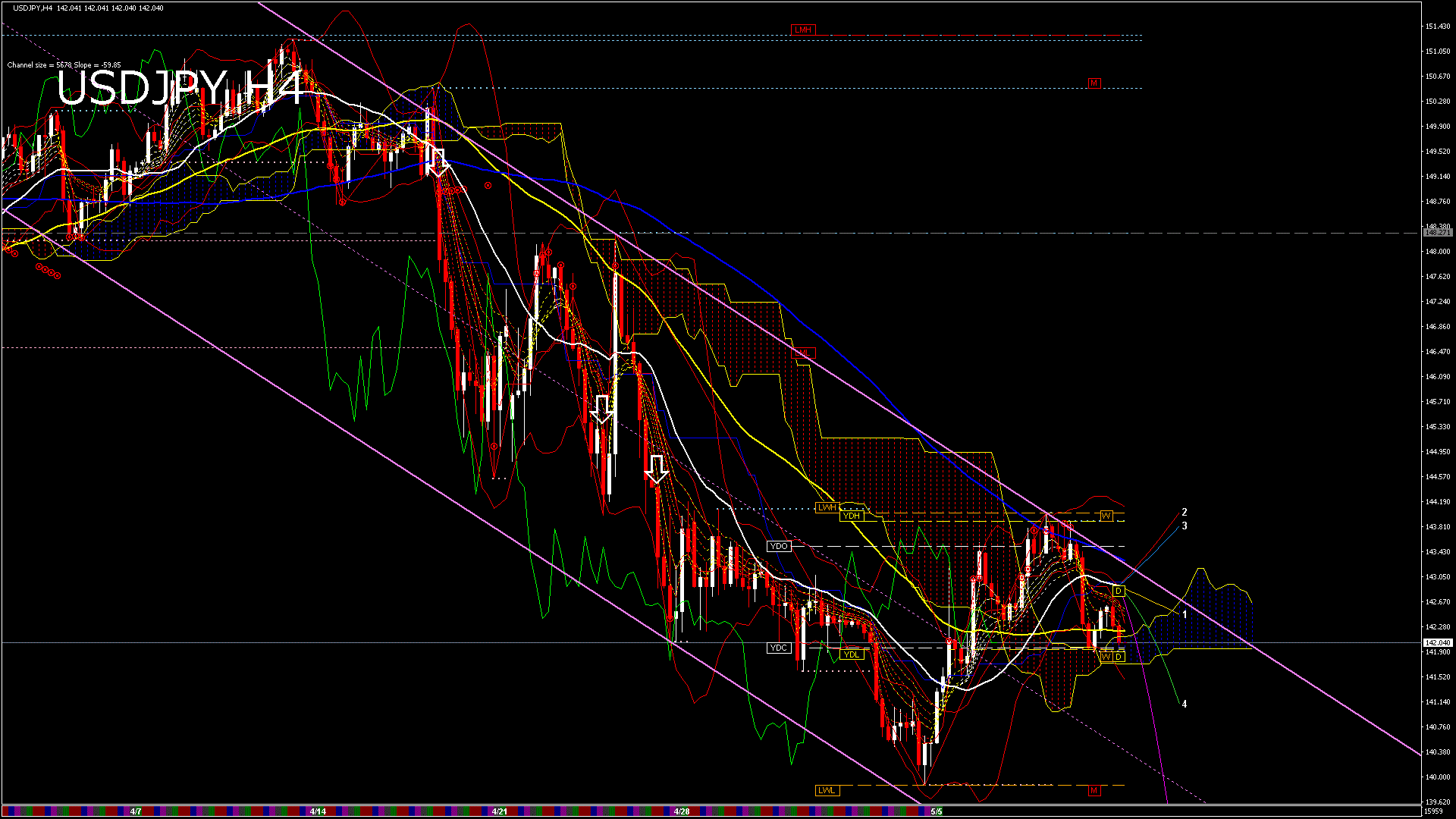This screenshot has height=819, width=1456.
Task: Click the white YDC level label
Action: [x=778, y=648]
